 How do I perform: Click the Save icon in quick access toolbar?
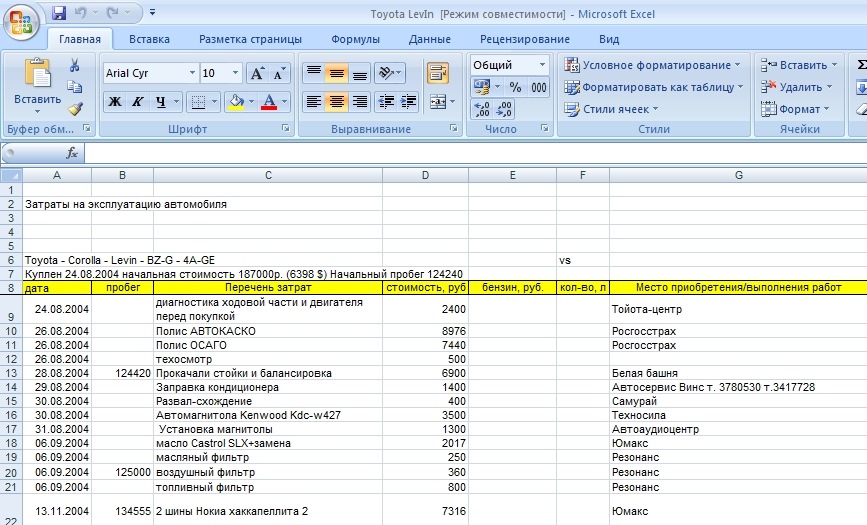(59, 12)
